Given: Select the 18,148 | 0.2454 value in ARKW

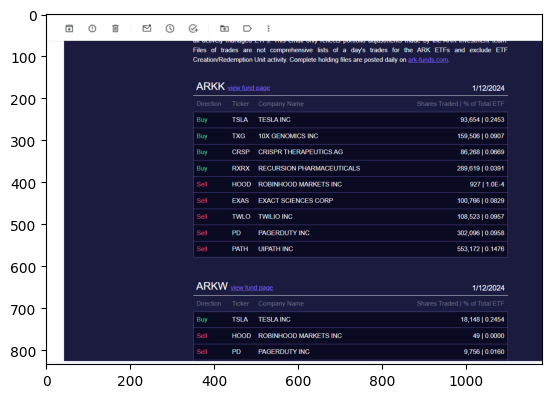Looking at the screenshot, I should click(482, 320).
